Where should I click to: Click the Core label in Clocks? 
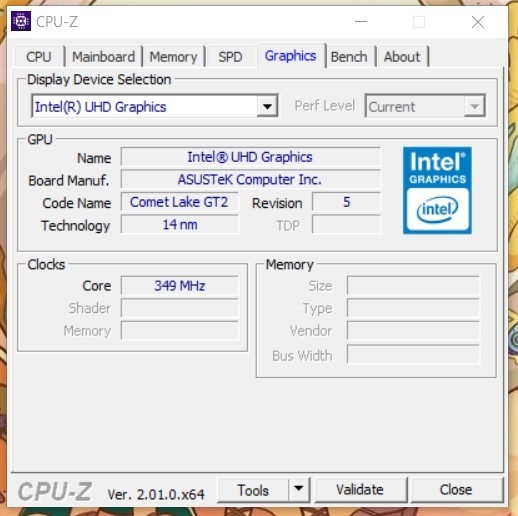click(x=97, y=286)
